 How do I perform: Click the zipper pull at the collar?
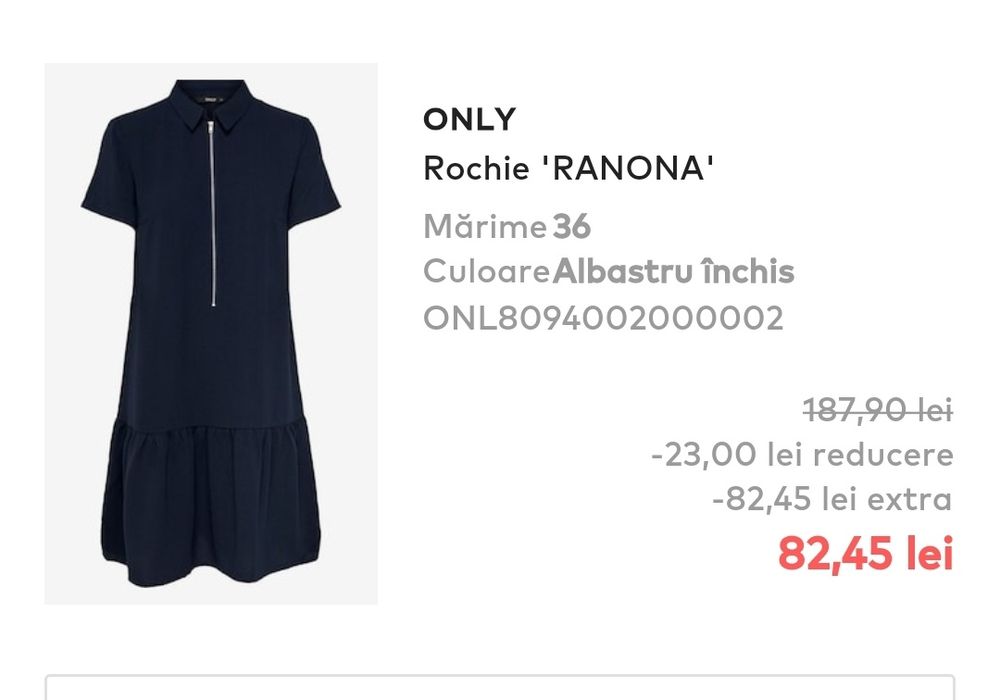pyautogui.click(x=211, y=126)
